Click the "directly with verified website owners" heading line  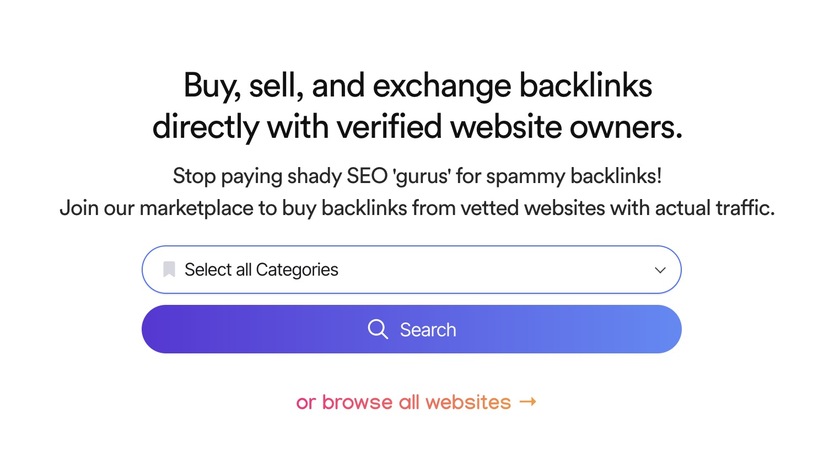418,128
